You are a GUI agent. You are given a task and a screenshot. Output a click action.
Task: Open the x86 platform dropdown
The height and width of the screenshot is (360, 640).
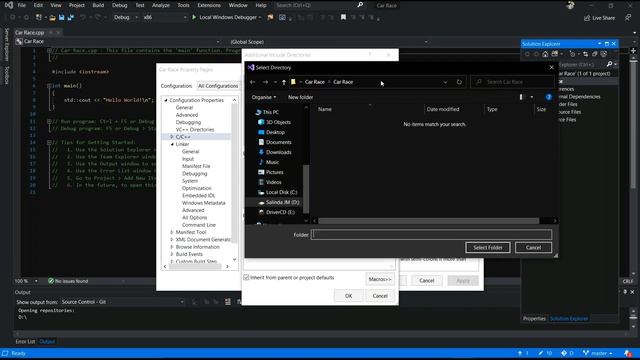[164, 18]
